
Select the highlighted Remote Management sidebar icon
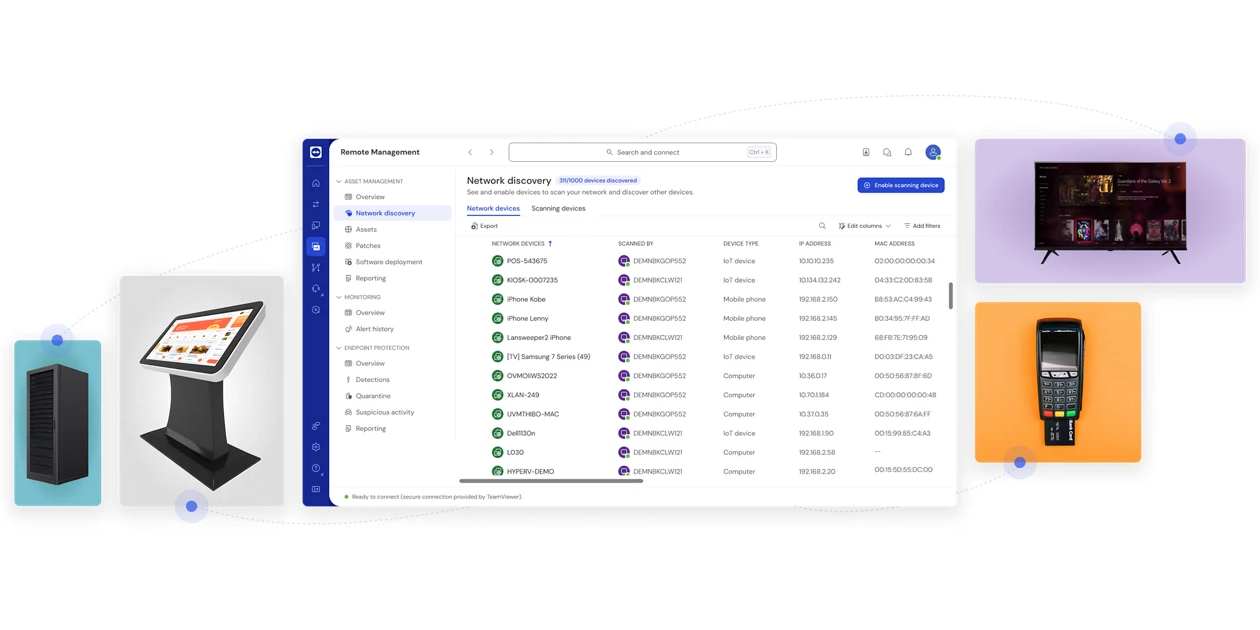[x=316, y=246]
